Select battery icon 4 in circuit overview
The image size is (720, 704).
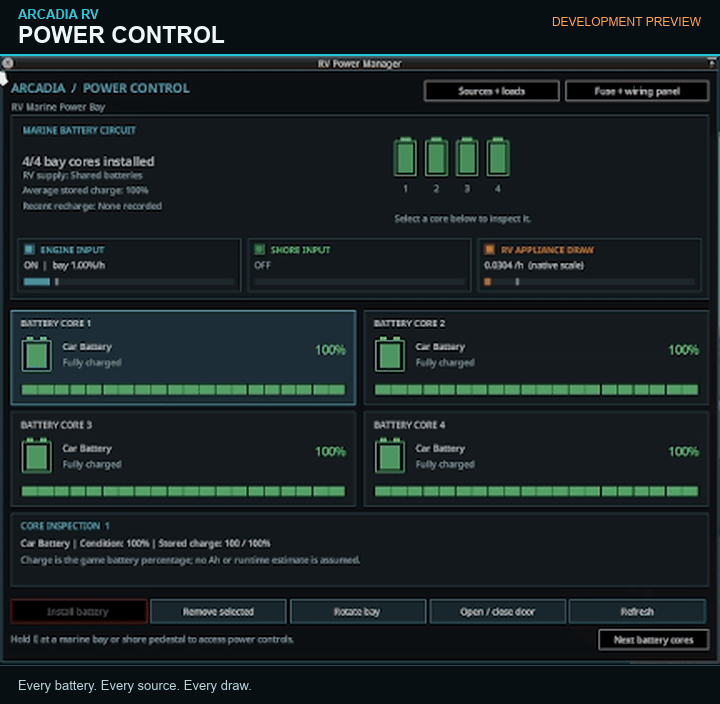(x=498, y=157)
